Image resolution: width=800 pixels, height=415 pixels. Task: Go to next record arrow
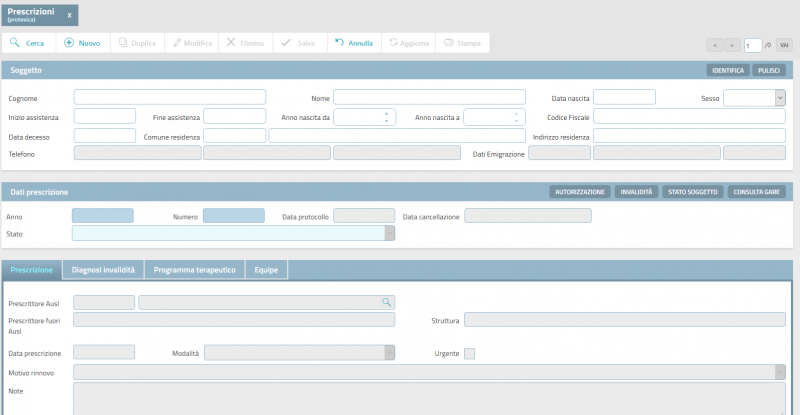click(733, 45)
